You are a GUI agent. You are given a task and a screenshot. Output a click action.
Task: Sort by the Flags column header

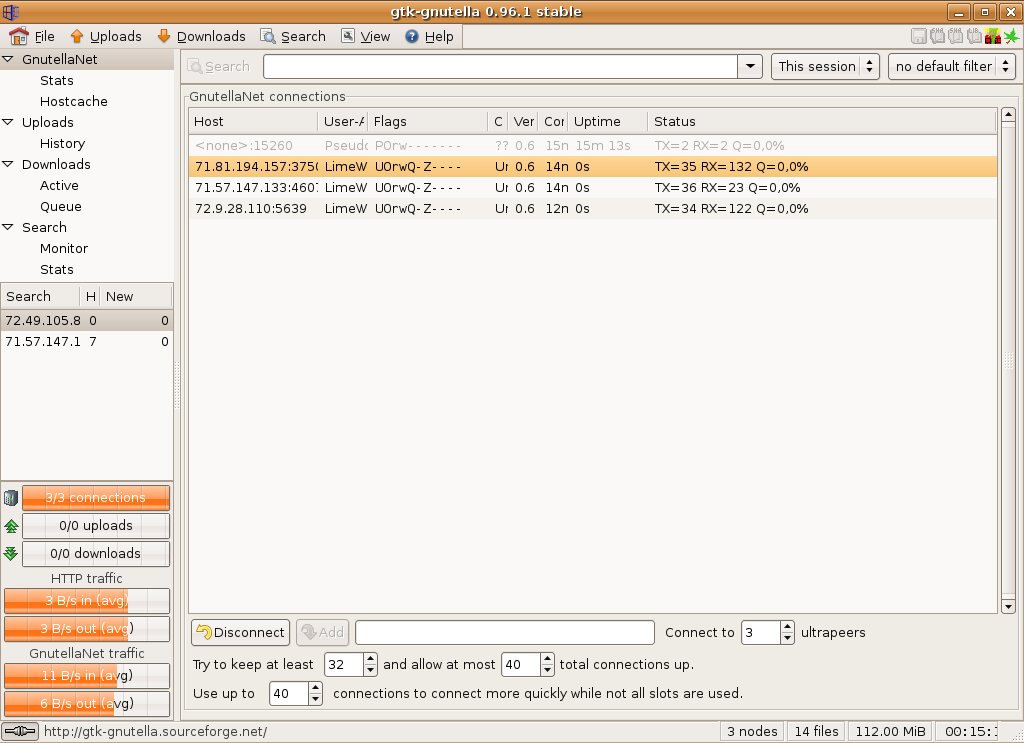tap(428, 121)
